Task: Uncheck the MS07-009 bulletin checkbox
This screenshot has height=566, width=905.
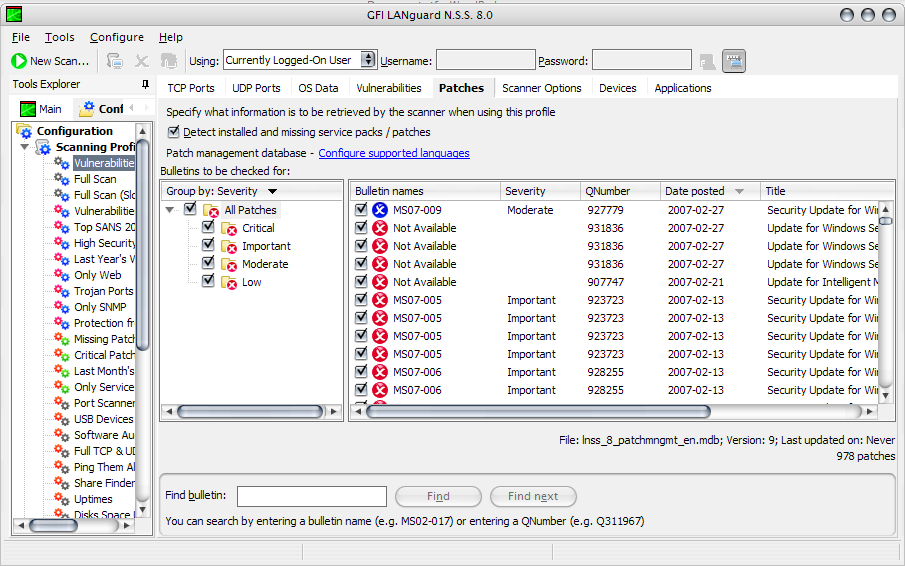Action: [361, 209]
